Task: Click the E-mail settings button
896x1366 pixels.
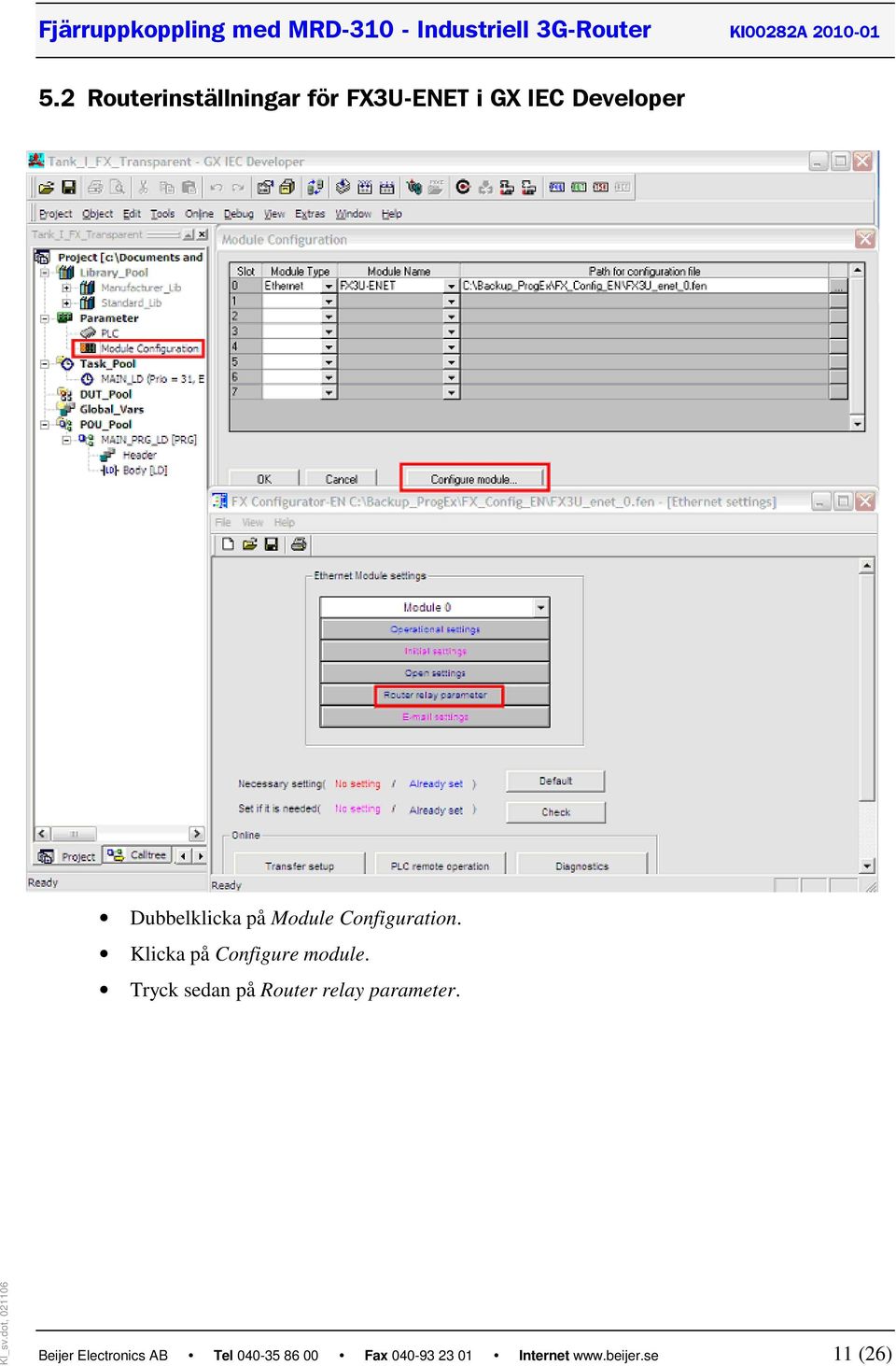Action: tap(435, 717)
